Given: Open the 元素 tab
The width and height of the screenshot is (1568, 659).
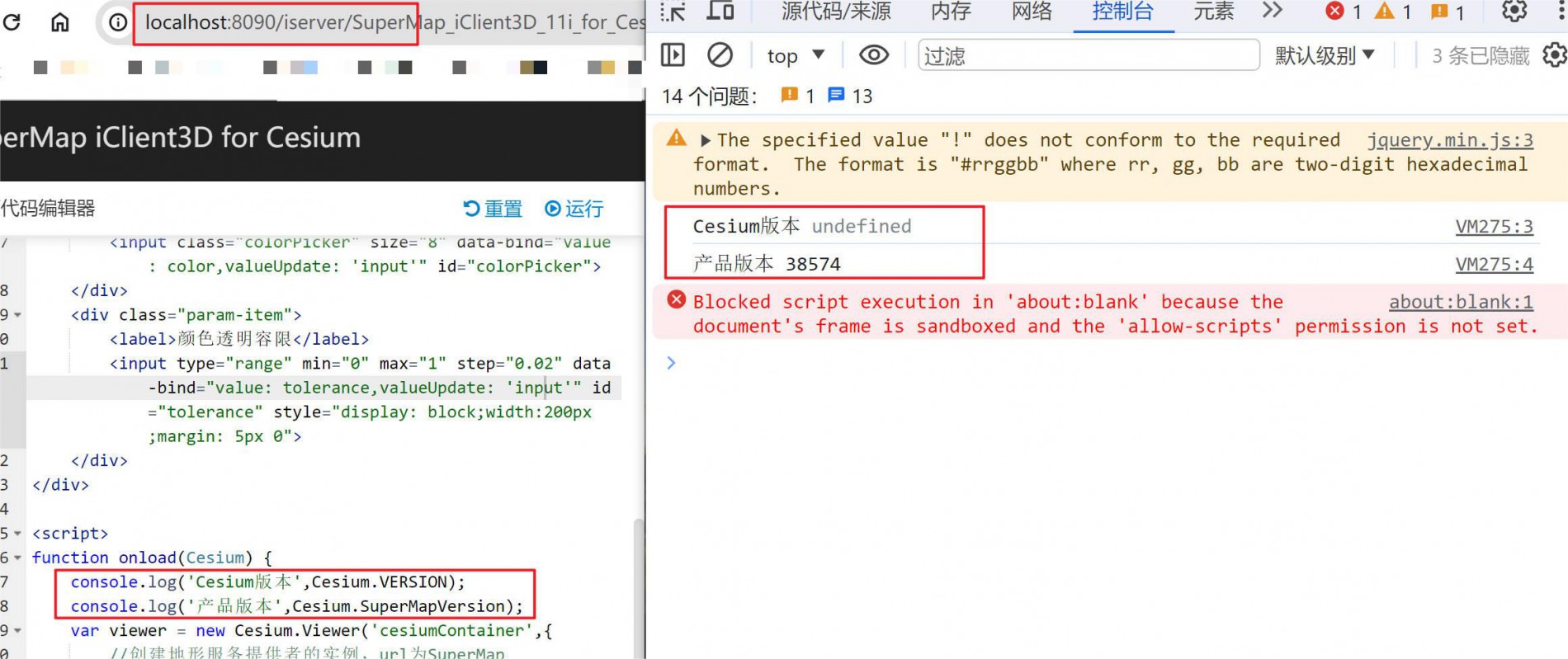Looking at the screenshot, I should [1214, 12].
